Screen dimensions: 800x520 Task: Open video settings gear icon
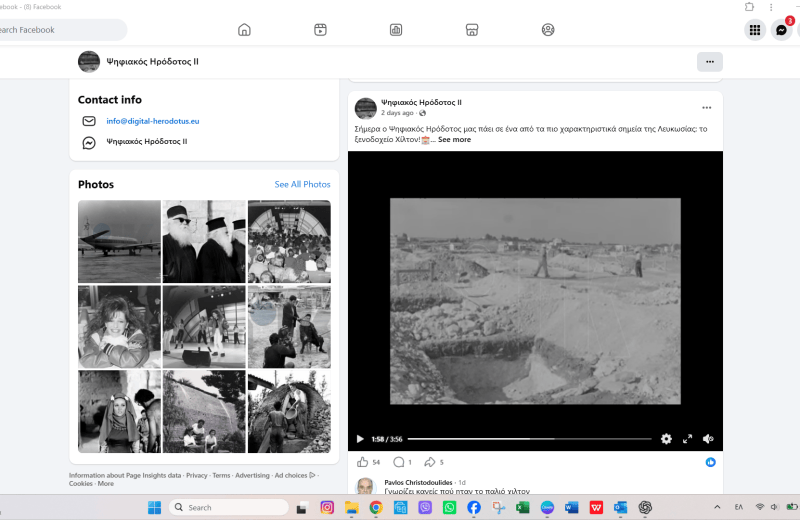pyautogui.click(x=666, y=439)
